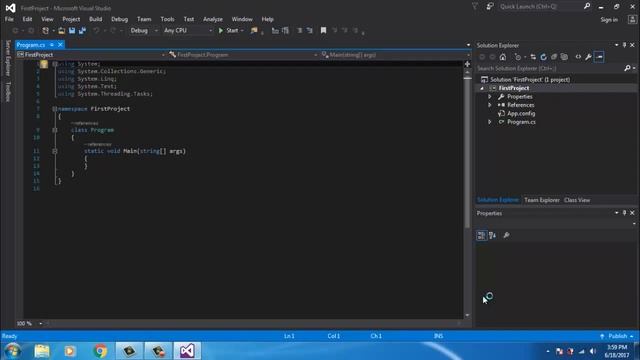Click Collapse All icon in Solution Explorer
The height and width of the screenshot is (360, 640).
pos(554,57)
